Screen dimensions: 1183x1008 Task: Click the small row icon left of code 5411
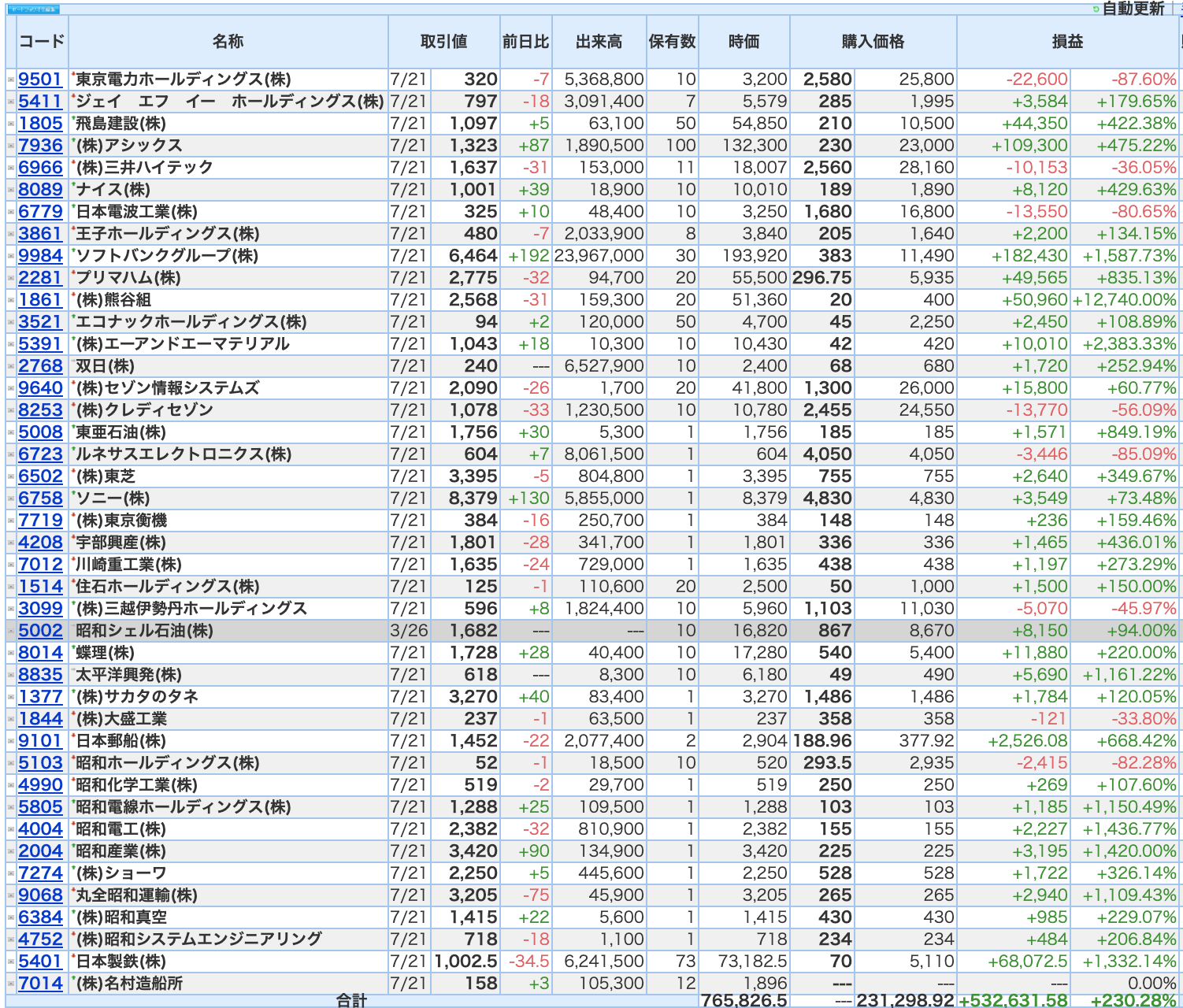pyautogui.click(x=11, y=102)
